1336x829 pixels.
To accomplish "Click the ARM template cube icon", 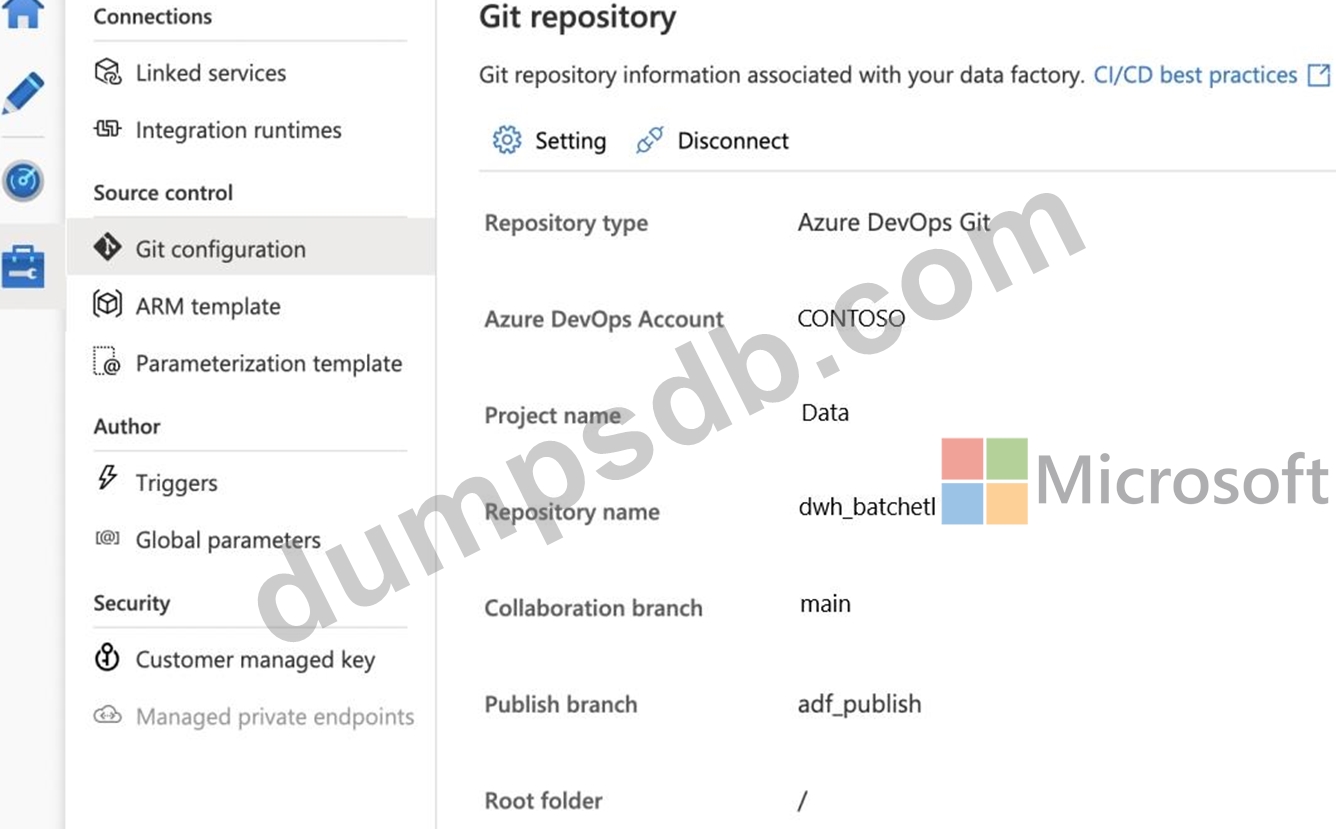I will click(107, 304).
